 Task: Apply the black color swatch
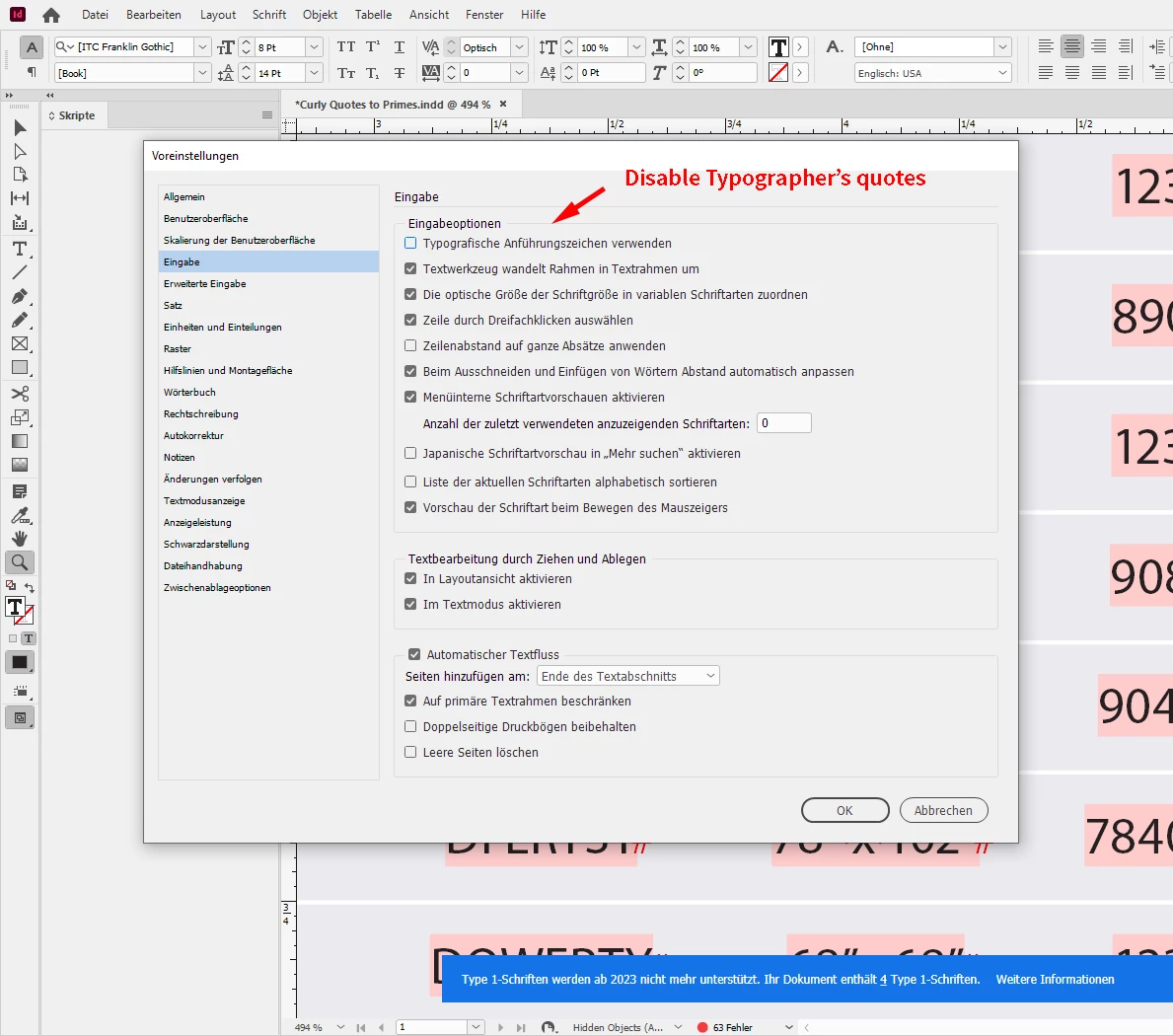[x=20, y=662]
